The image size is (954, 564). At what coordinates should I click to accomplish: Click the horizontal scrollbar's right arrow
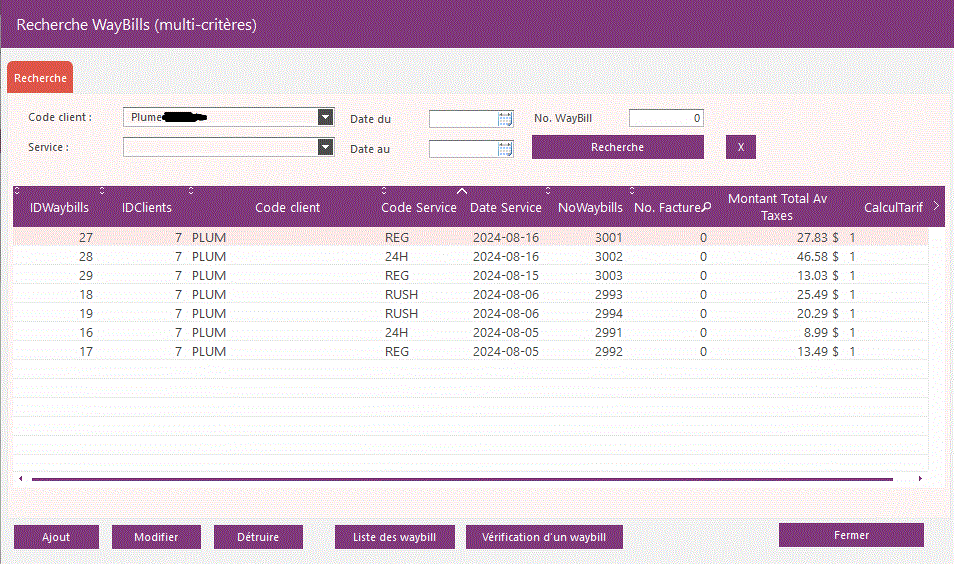point(920,479)
